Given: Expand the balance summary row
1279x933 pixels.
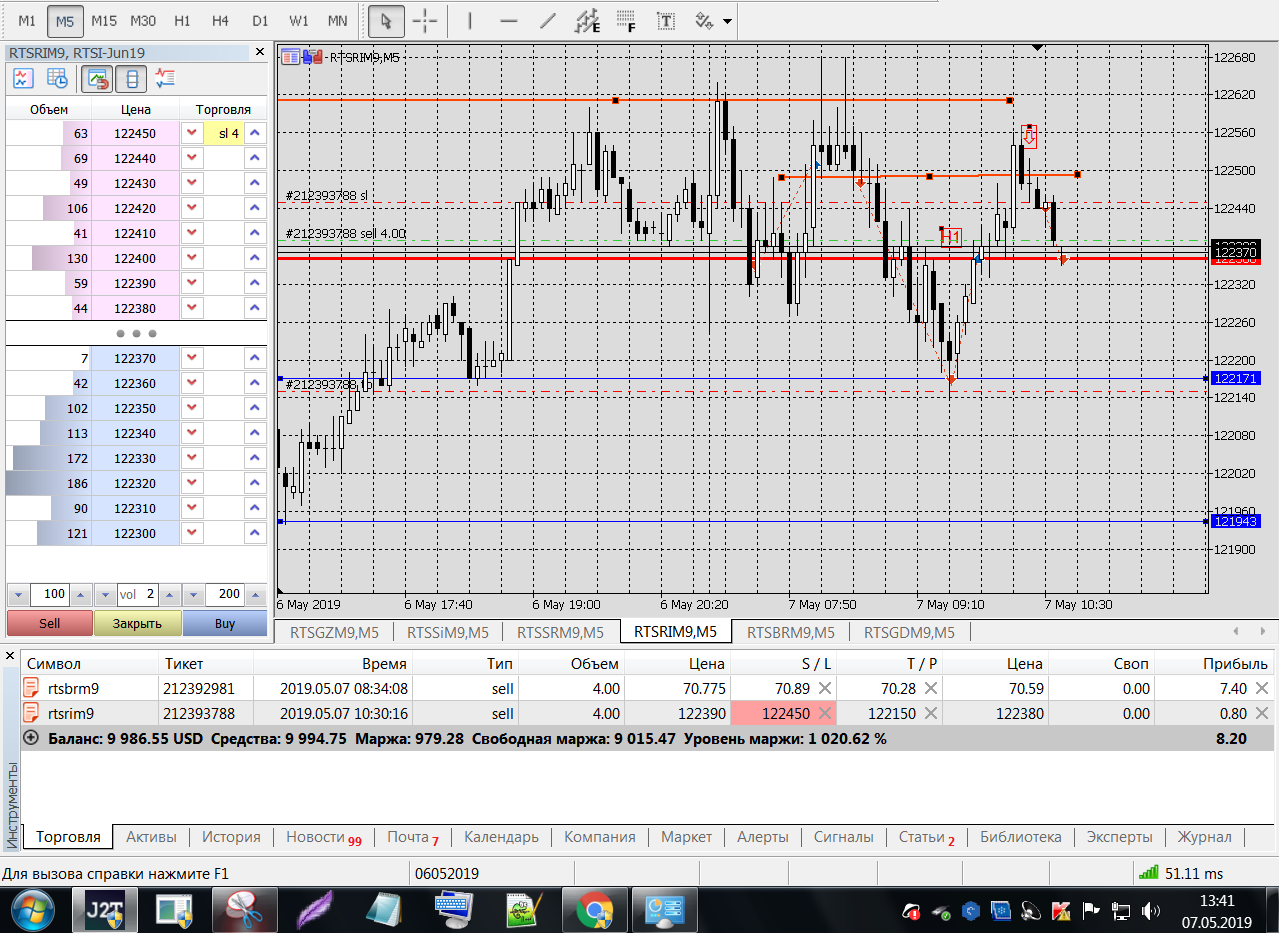Looking at the screenshot, I should [30, 738].
